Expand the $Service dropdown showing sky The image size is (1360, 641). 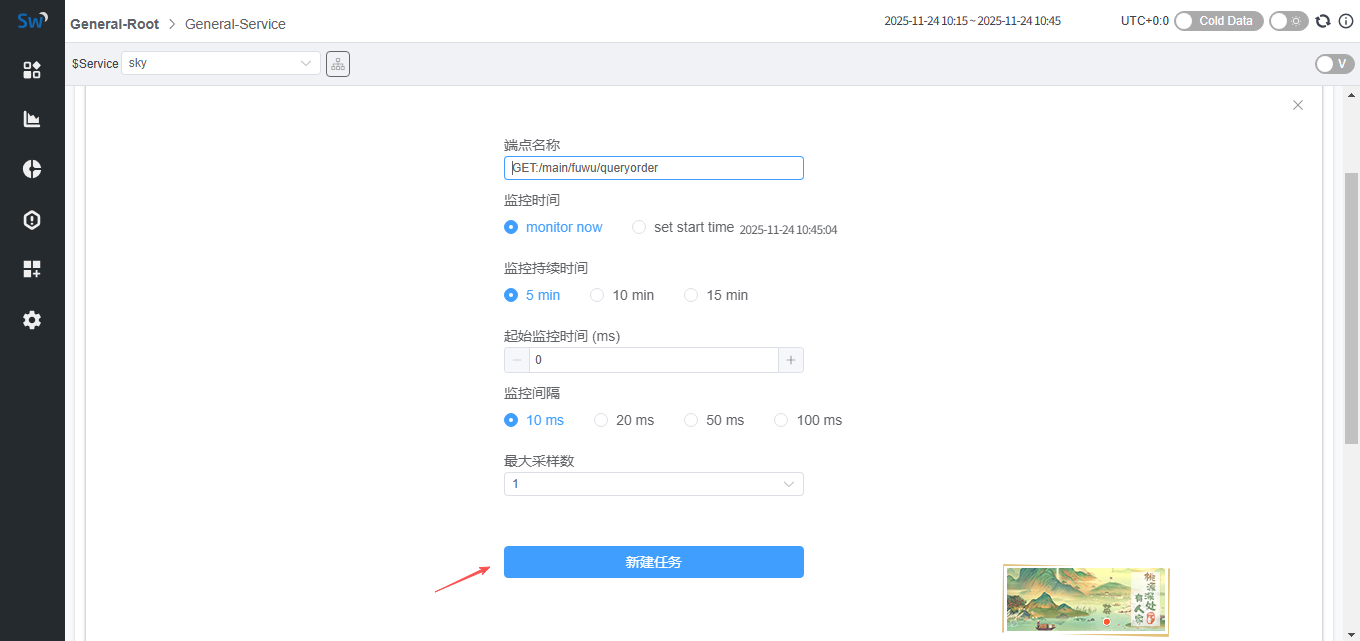tap(221, 63)
